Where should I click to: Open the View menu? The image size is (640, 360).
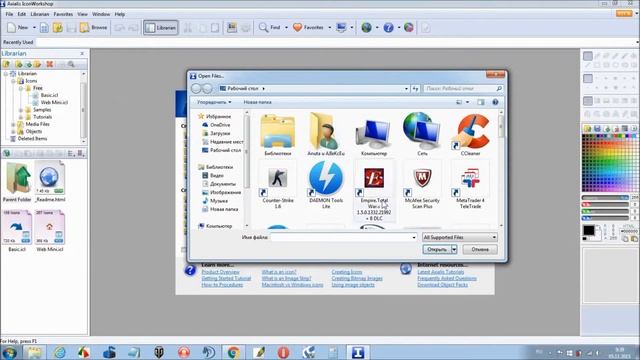82,14
